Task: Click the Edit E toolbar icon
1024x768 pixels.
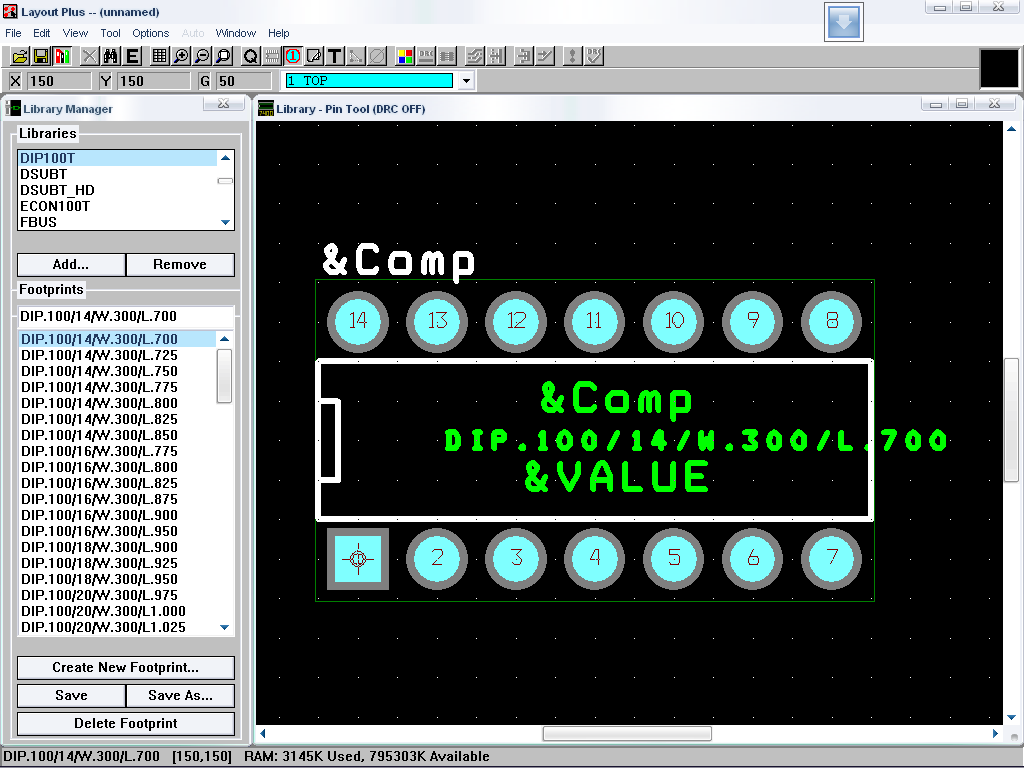Action: pos(132,56)
